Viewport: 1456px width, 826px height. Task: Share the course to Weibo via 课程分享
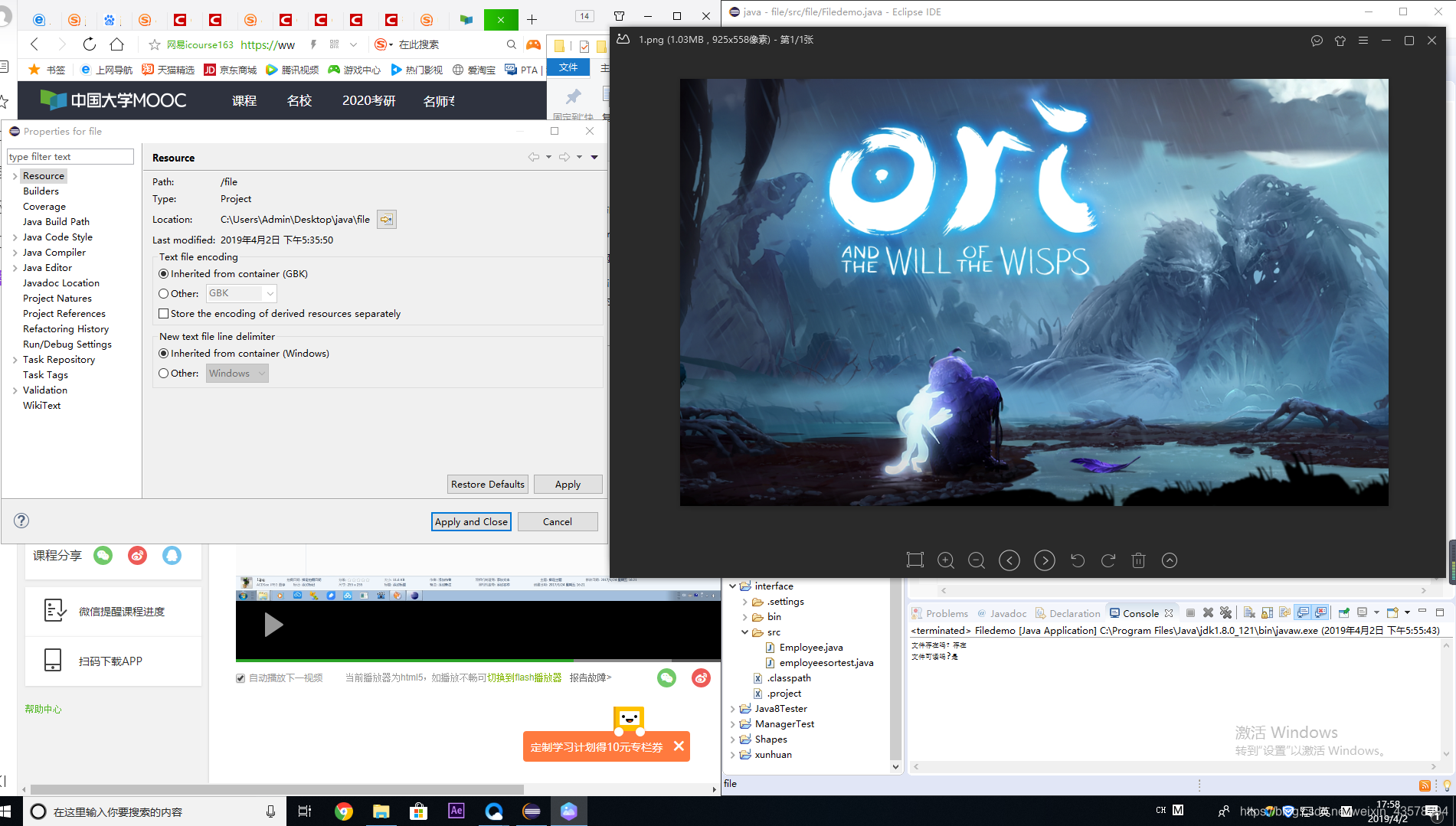pyautogui.click(x=138, y=555)
